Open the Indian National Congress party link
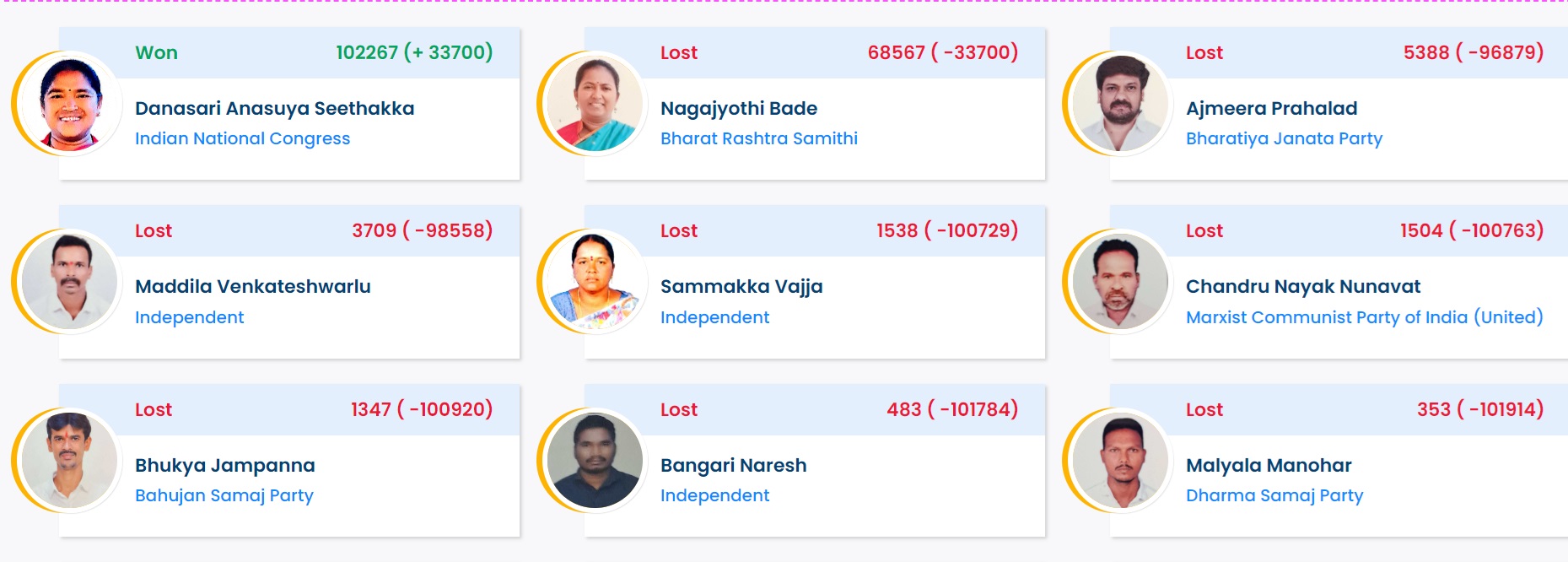 click(x=242, y=139)
